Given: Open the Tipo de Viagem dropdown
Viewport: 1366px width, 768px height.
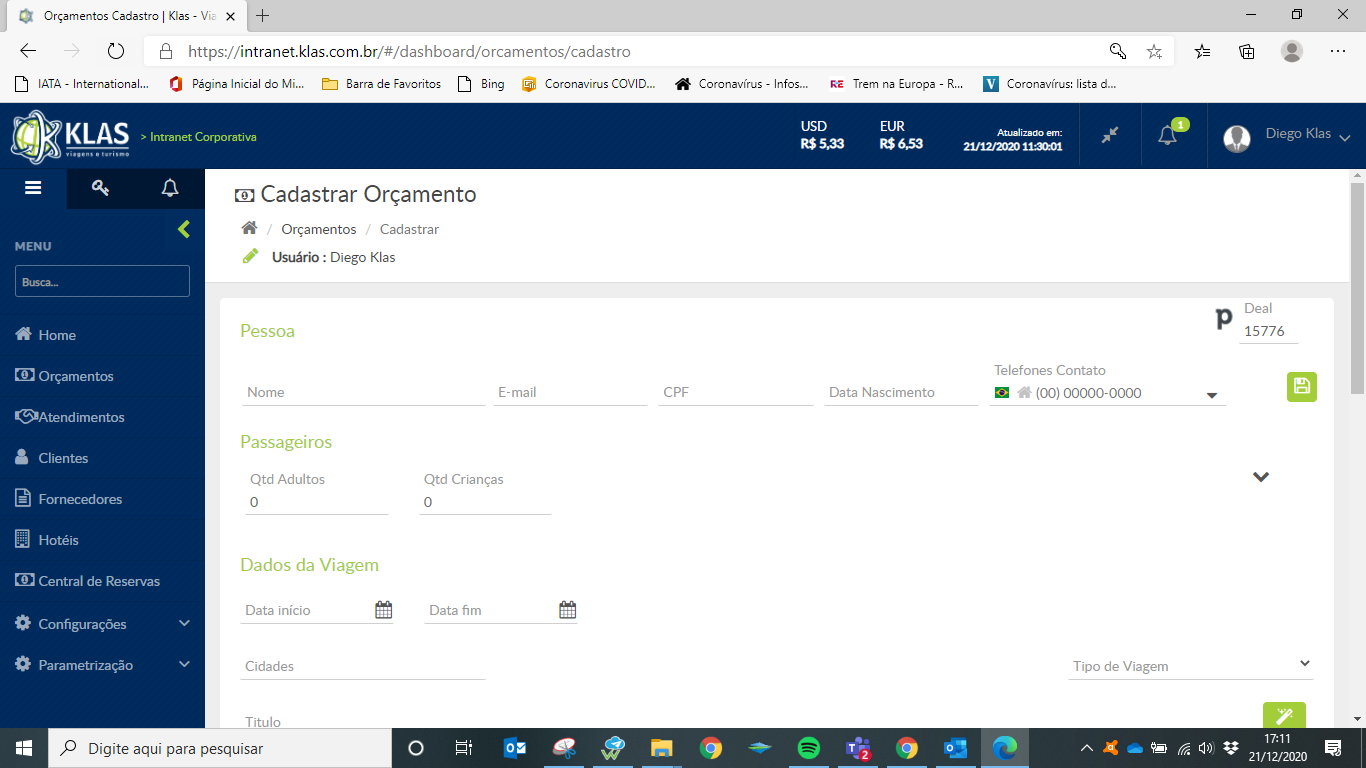Looking at the screenshot, I should pyautogui.click(x=1190, y=666).
